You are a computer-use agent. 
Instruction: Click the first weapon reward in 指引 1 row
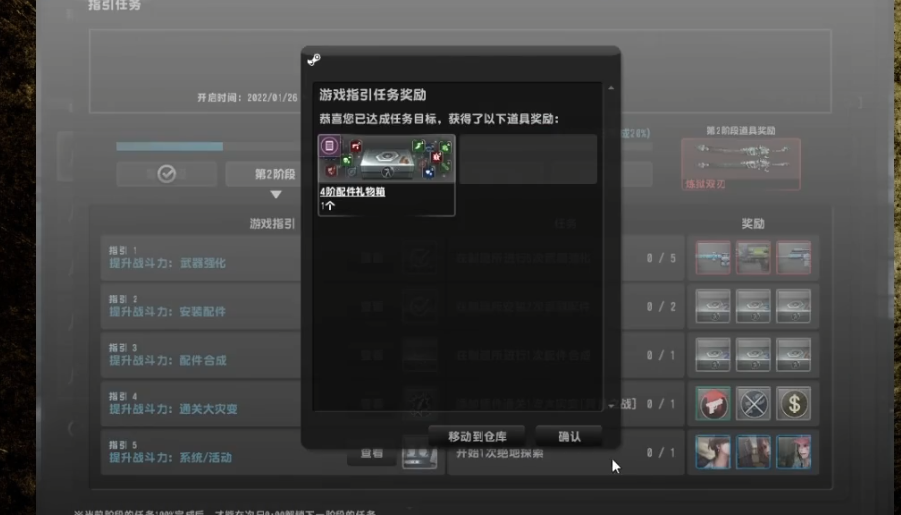(x=713, y=258)
